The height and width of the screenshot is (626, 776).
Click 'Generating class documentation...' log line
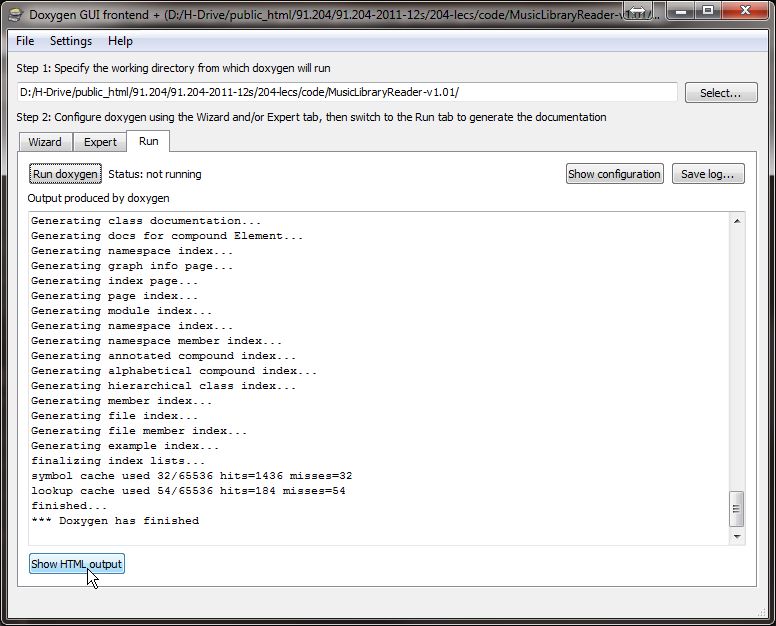click(x=146, y=221)
